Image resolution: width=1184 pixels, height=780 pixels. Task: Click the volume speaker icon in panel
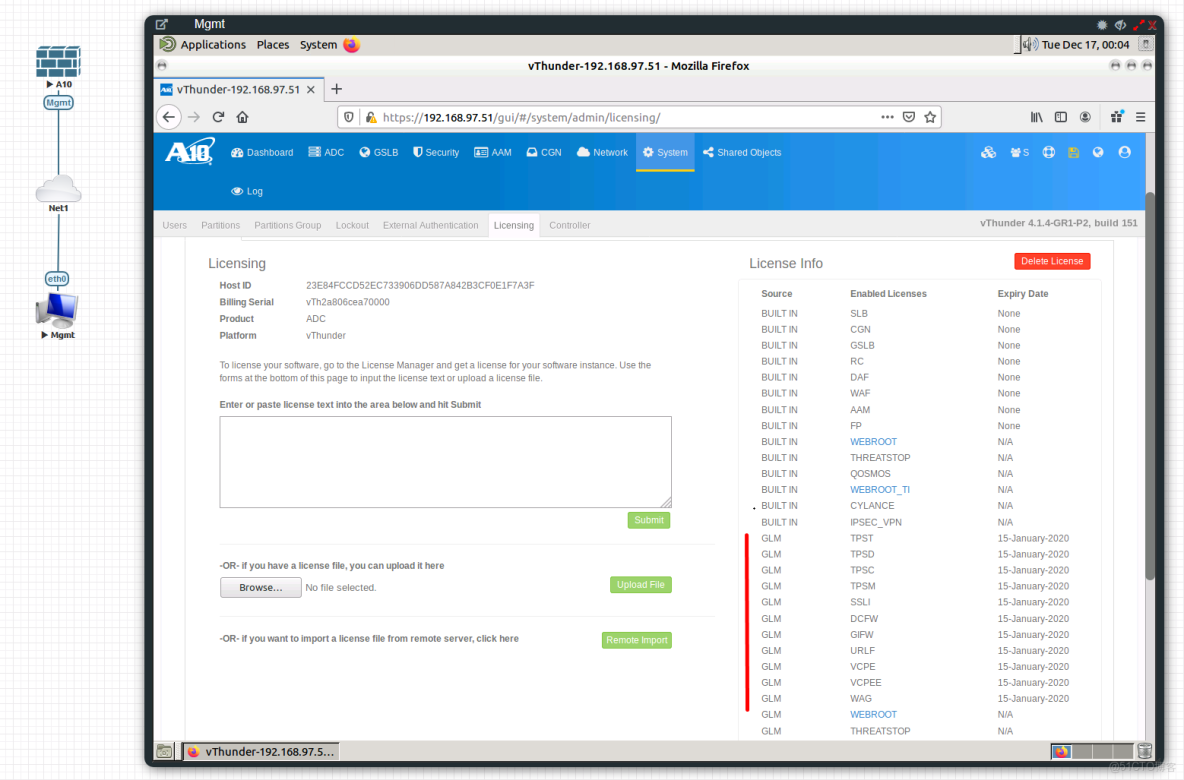tap(1030, 45)
